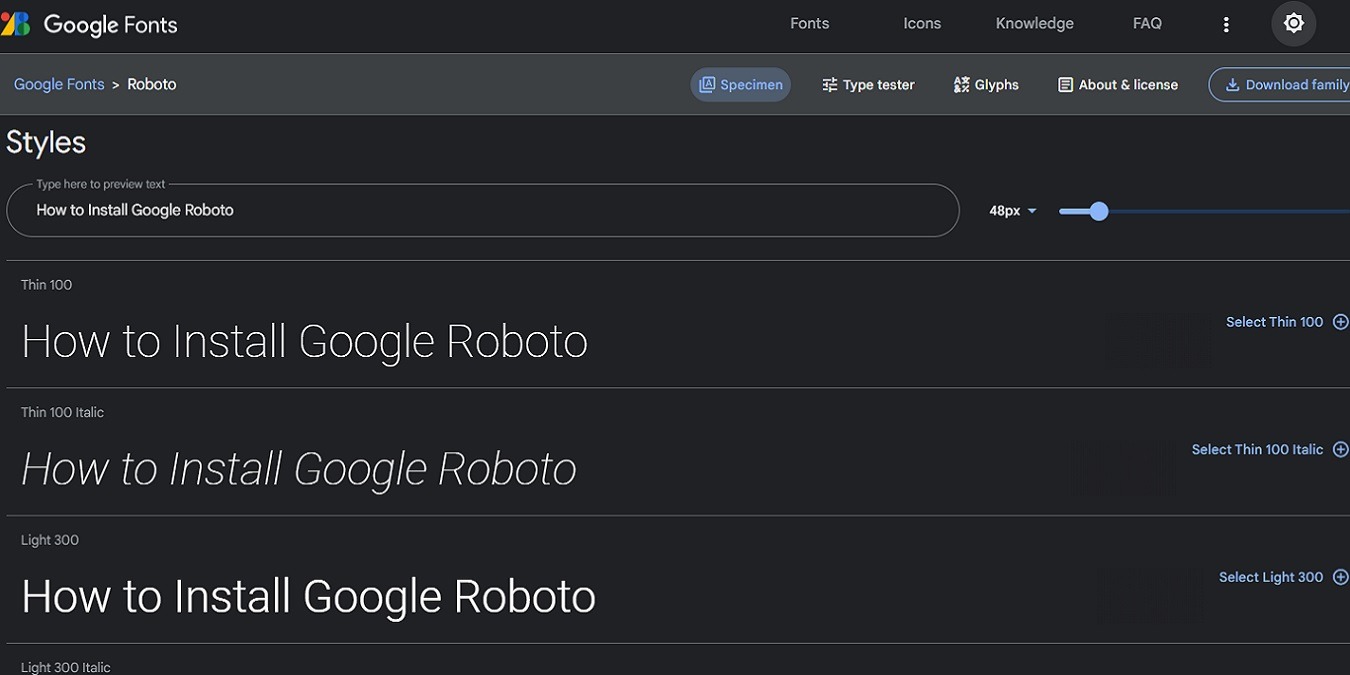Click the Google Fonts logo icon

tap(15, 22)
